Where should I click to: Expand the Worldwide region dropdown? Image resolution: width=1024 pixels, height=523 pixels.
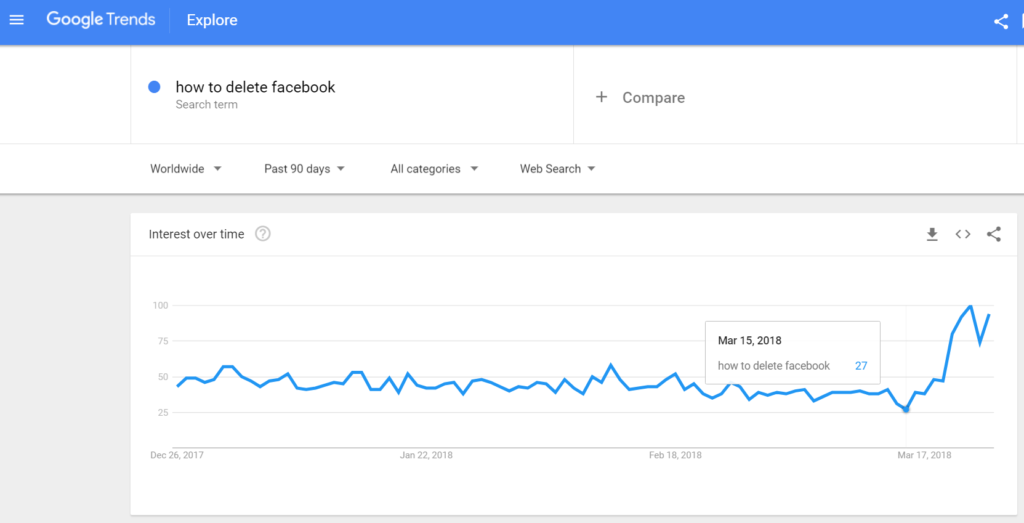click(x=186, y=169)
